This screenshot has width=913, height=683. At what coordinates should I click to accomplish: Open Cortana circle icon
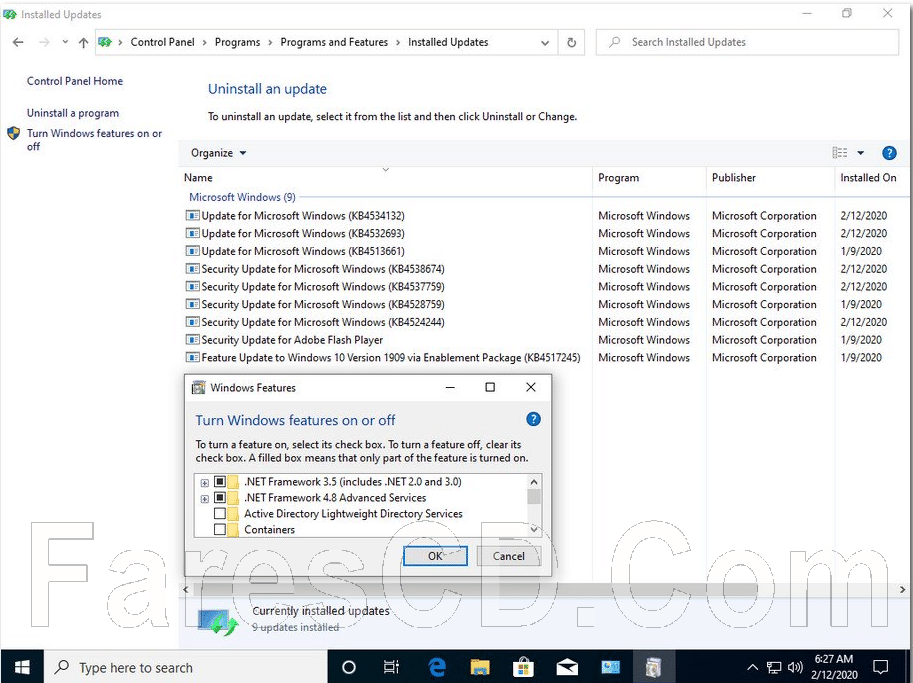349,667
